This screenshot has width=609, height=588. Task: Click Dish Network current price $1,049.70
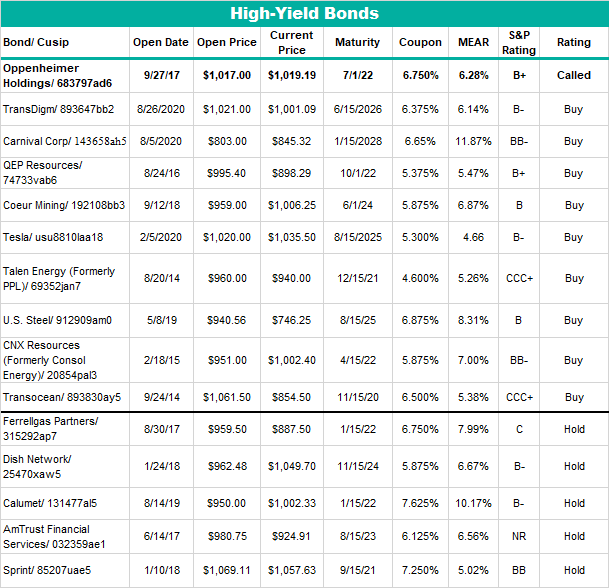[292, 466]
